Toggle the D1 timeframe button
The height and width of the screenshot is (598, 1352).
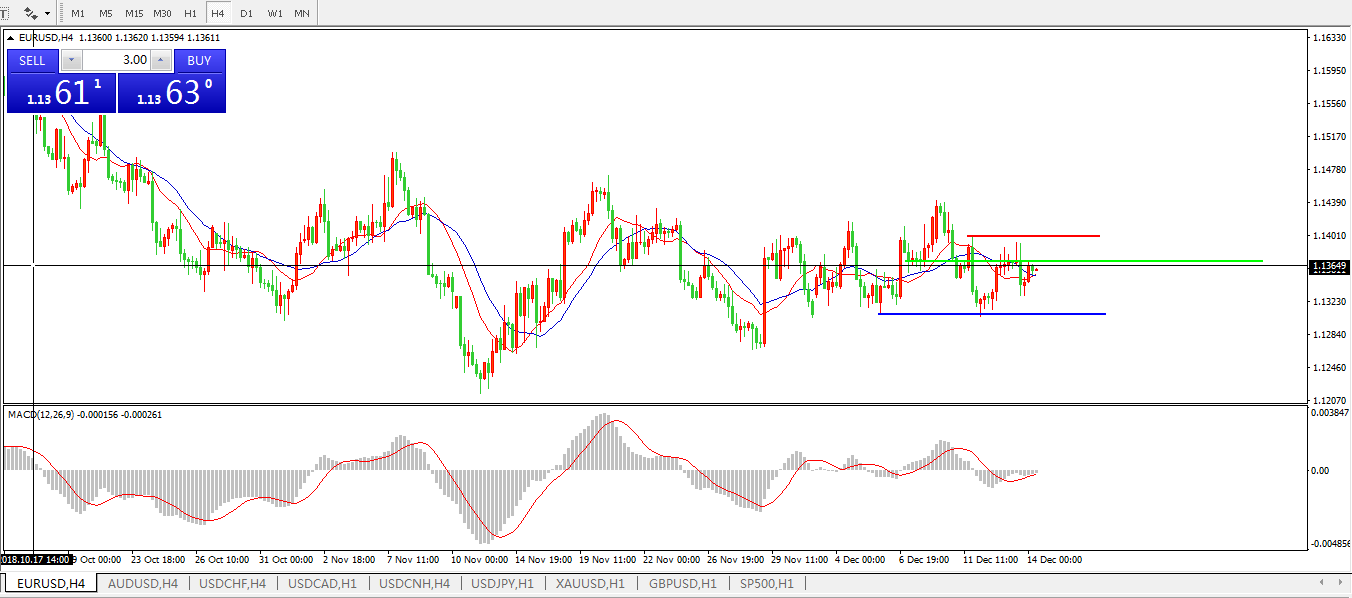(246, 14)
